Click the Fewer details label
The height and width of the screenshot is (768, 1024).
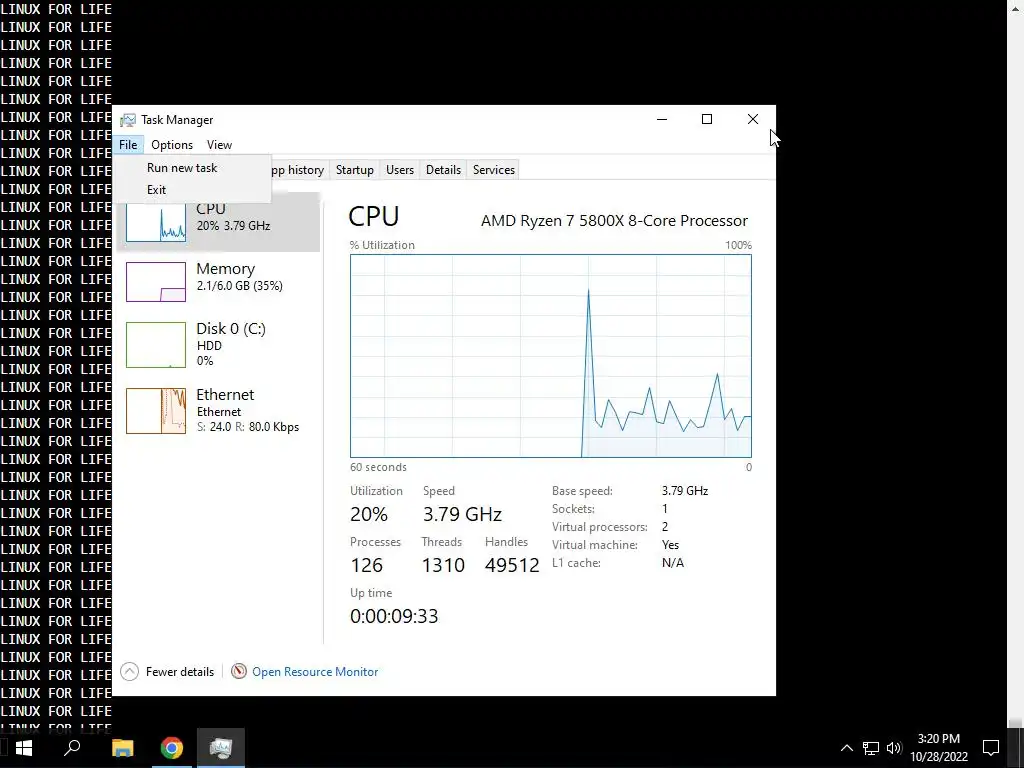180,672
